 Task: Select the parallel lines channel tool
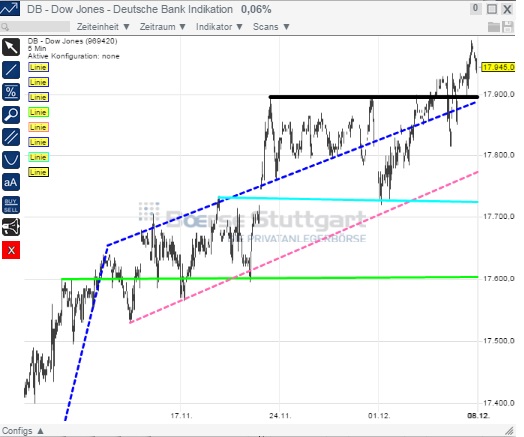pos(11,137)
